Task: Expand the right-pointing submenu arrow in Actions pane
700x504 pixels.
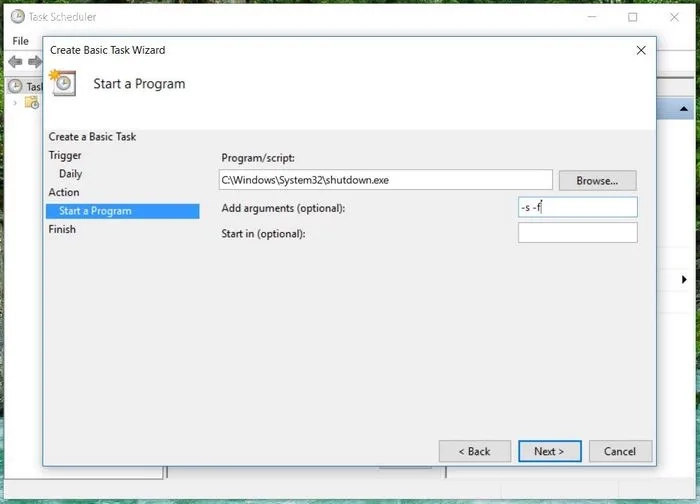Action: (x=684, y=280)
